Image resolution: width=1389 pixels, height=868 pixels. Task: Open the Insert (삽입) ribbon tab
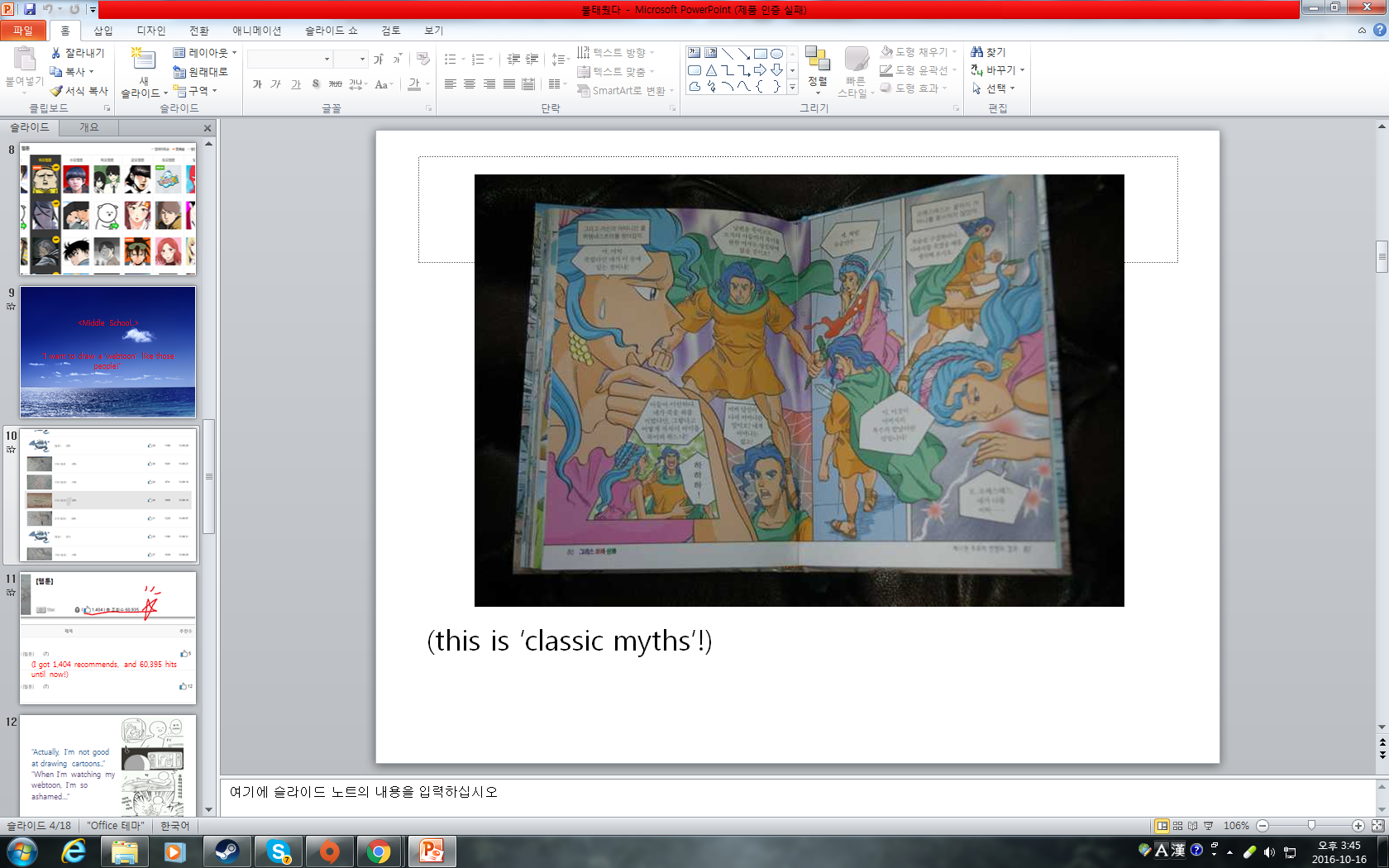point(103,31)
